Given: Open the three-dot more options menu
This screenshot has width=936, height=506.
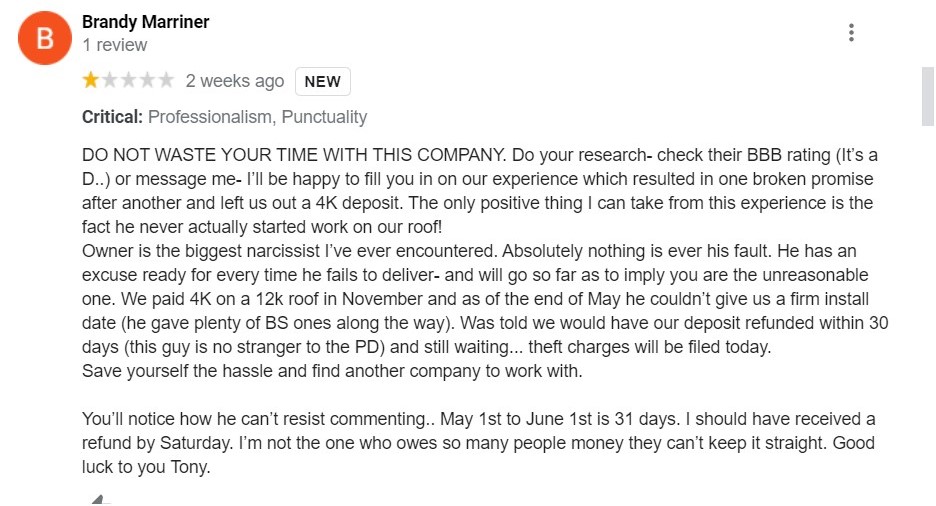Looking at the screenshot, I should tap(851, 33).
